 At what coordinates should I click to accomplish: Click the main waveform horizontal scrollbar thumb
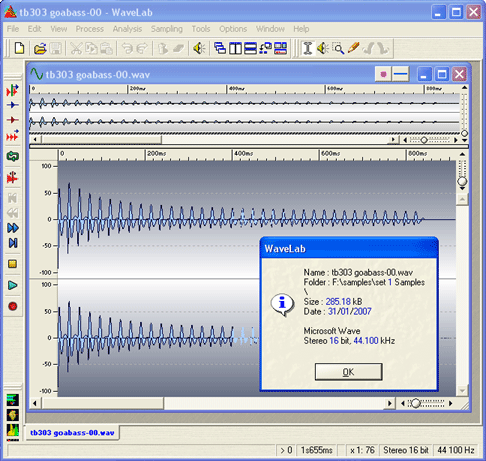103,403
